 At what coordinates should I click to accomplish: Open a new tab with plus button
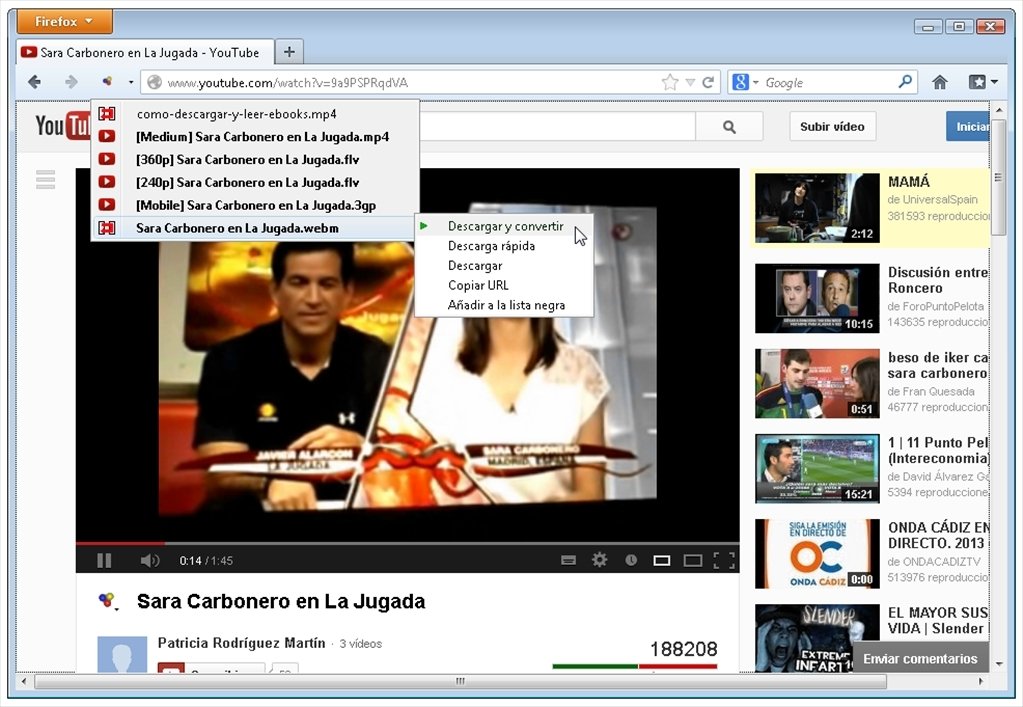(289, 52)
